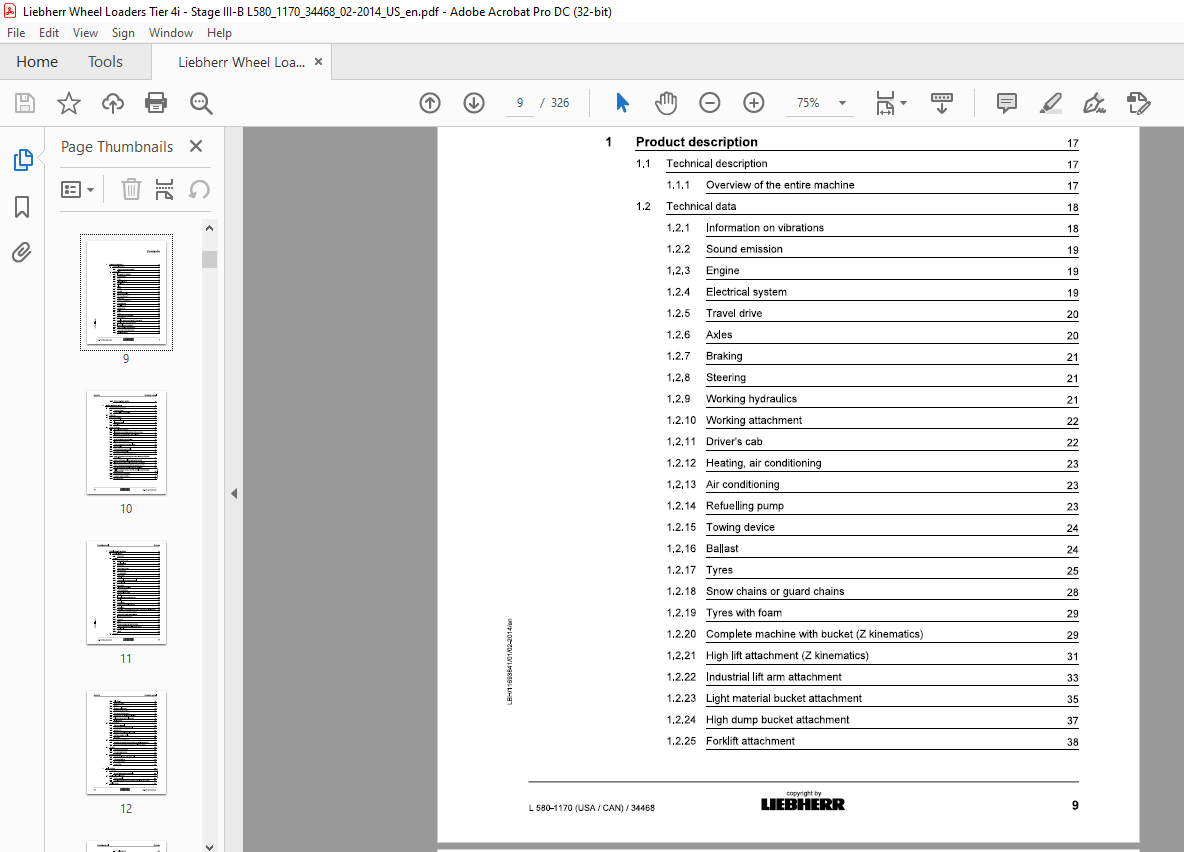Viewport: 1184px width, 852px height.
Task: Follow the Technical data contents link
Action: pyautogui.click(x=701, y=206)
